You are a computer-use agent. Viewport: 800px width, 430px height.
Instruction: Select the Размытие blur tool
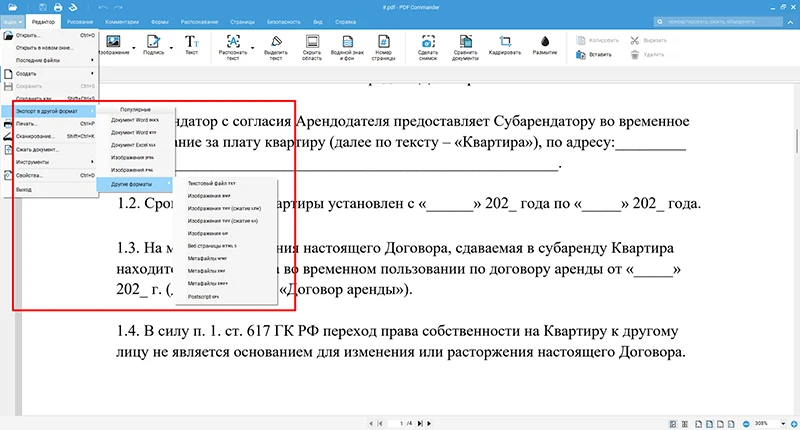coord(545,45)
